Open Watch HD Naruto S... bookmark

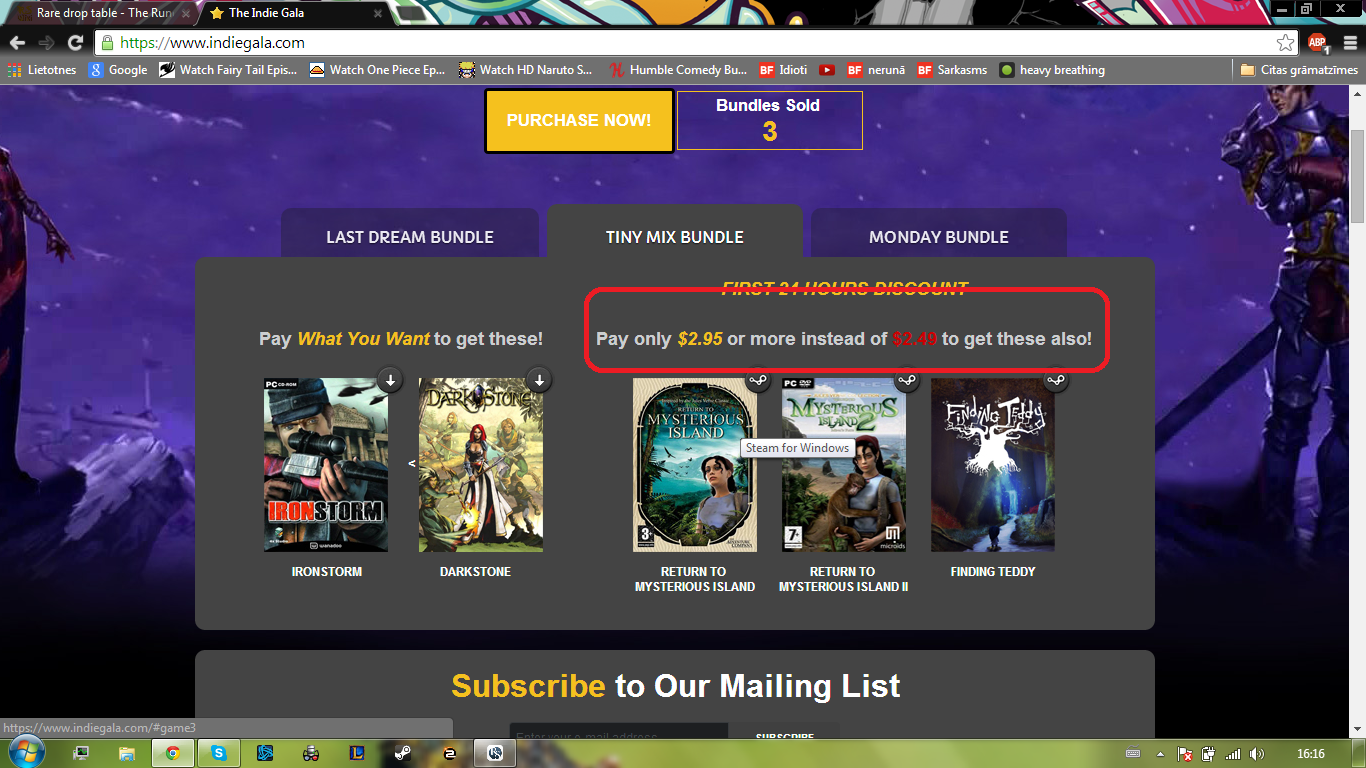(526, 70)
